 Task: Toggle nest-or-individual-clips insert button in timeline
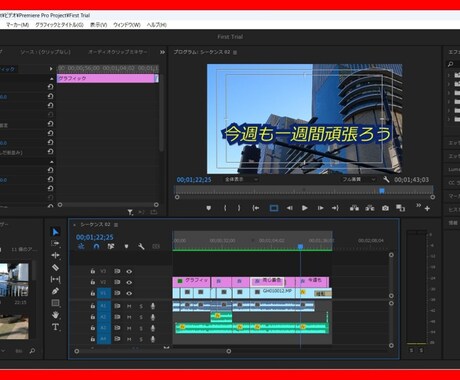tap(81, 246)
